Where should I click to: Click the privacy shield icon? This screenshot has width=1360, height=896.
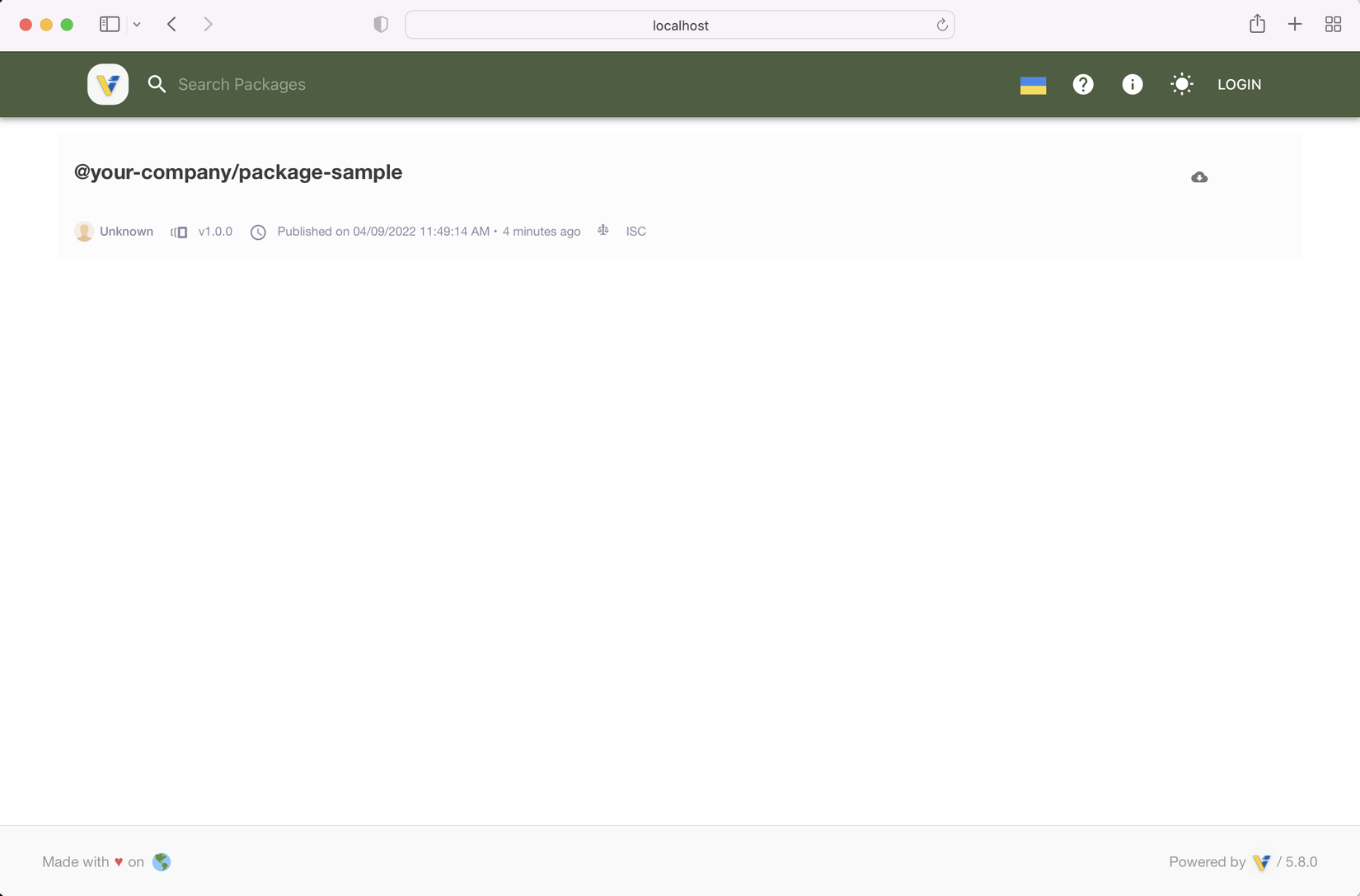pyautogui.click(x=381, y=25)
